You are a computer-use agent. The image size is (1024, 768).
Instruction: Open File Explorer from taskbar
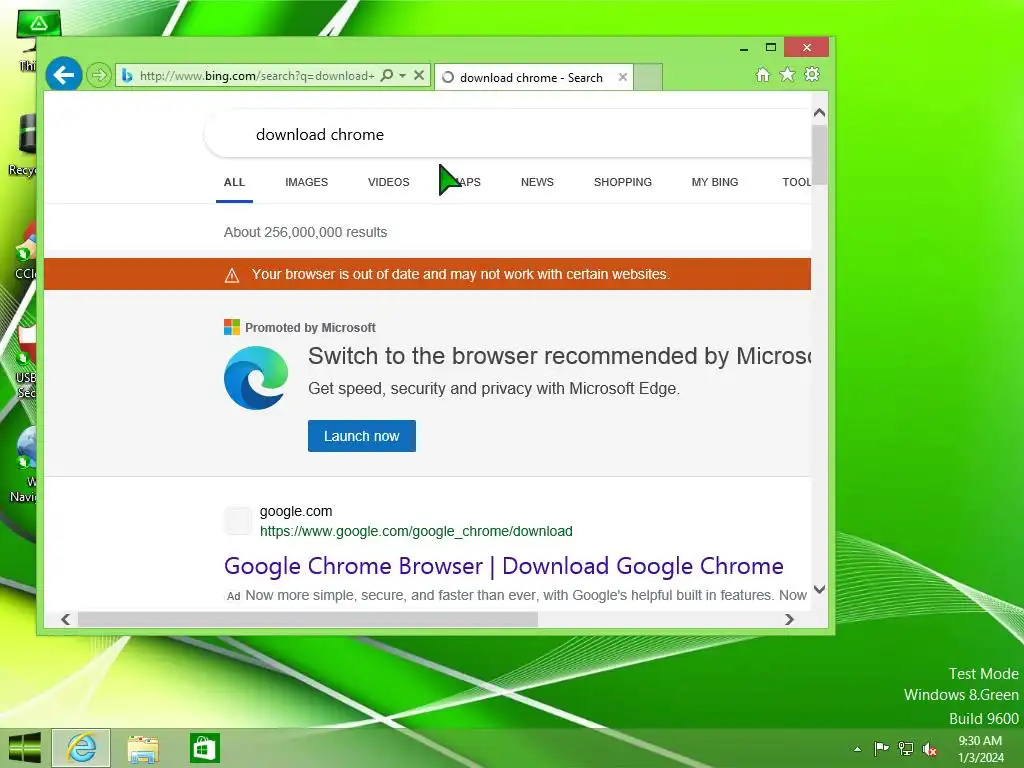tap(143, 749)
